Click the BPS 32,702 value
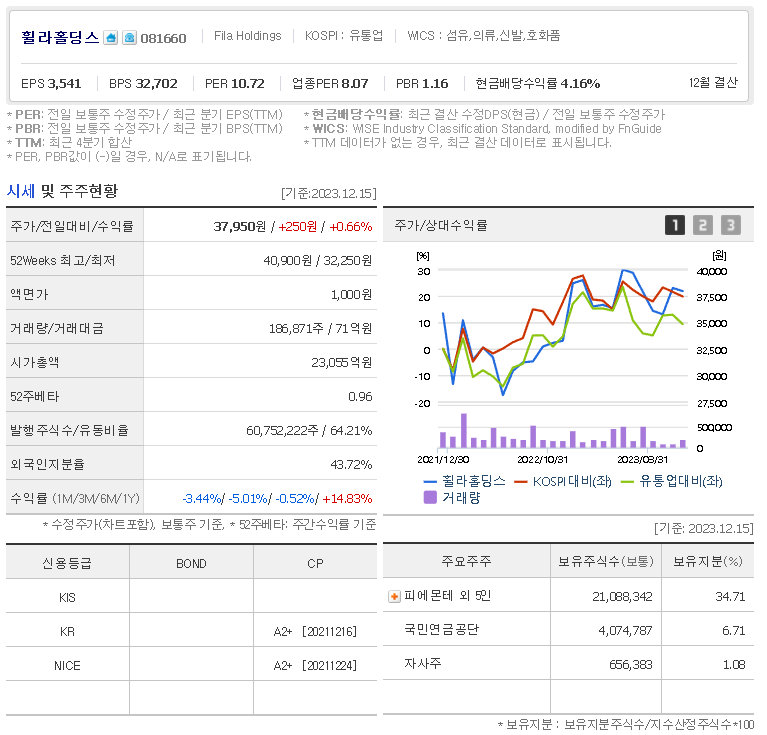The height and width of the screenshot is (735, 767). pos(143,84)
